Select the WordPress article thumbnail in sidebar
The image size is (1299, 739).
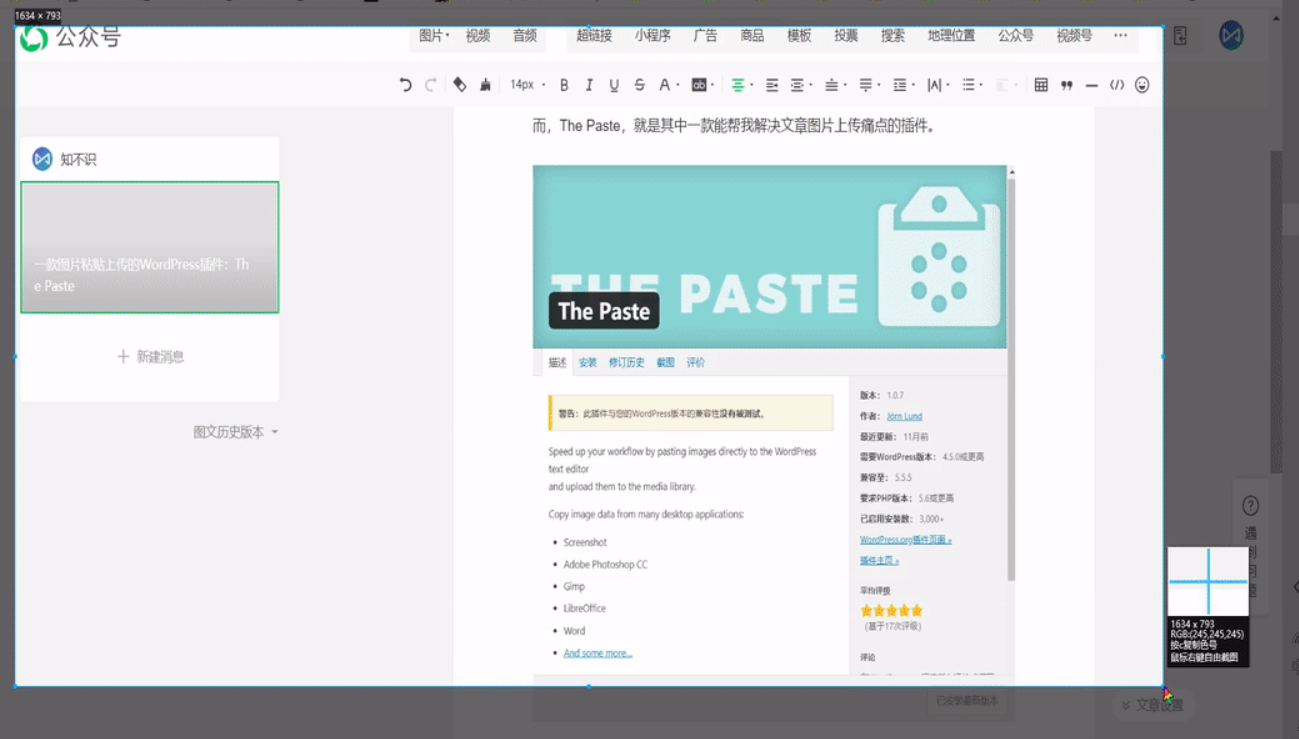pos(148,247)
